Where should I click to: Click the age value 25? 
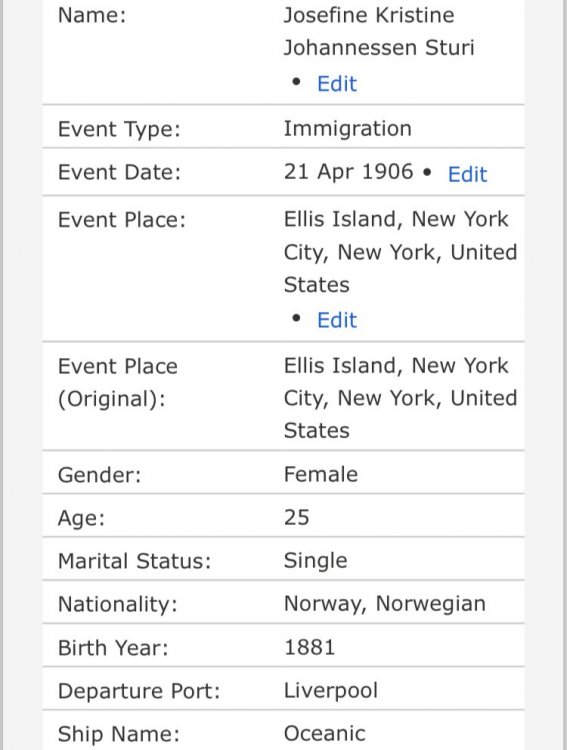click(x=297, y=518)
